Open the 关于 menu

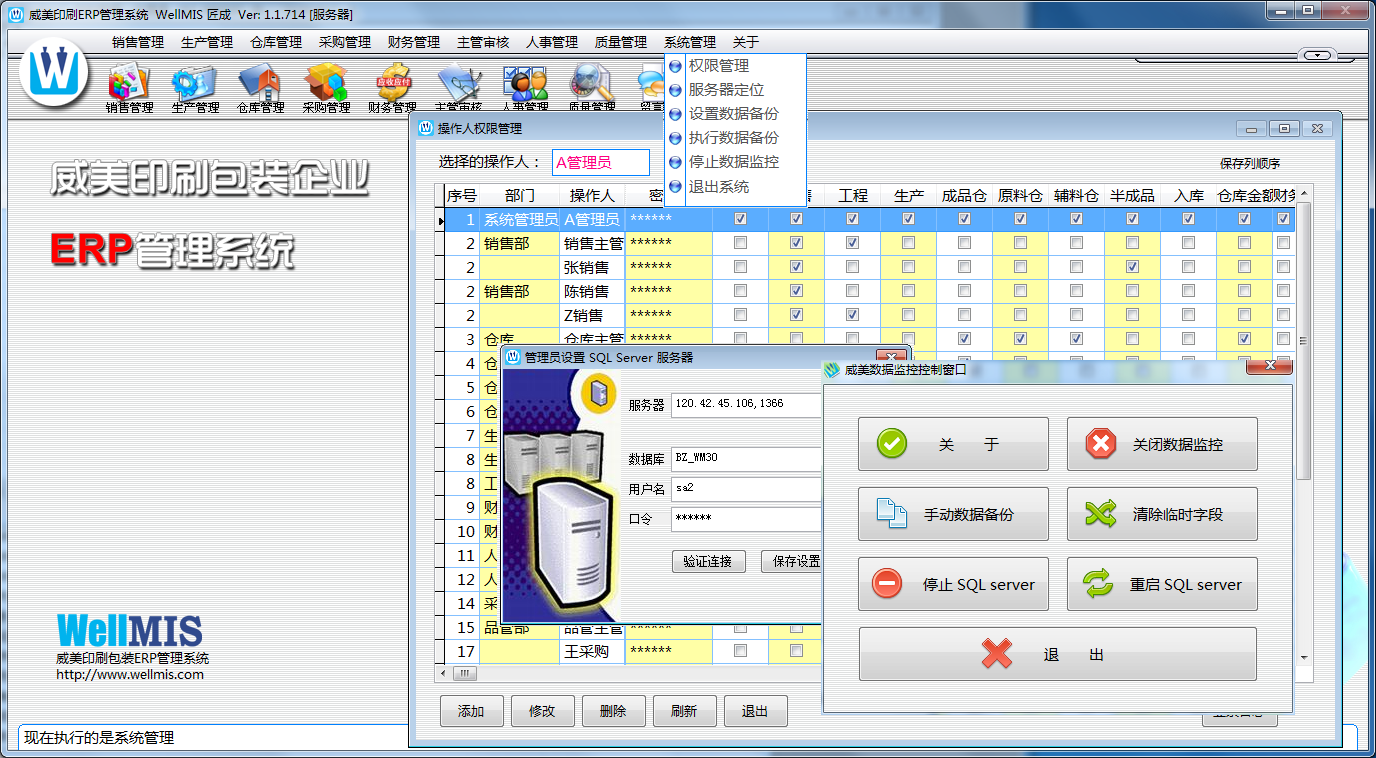point(746,42)
